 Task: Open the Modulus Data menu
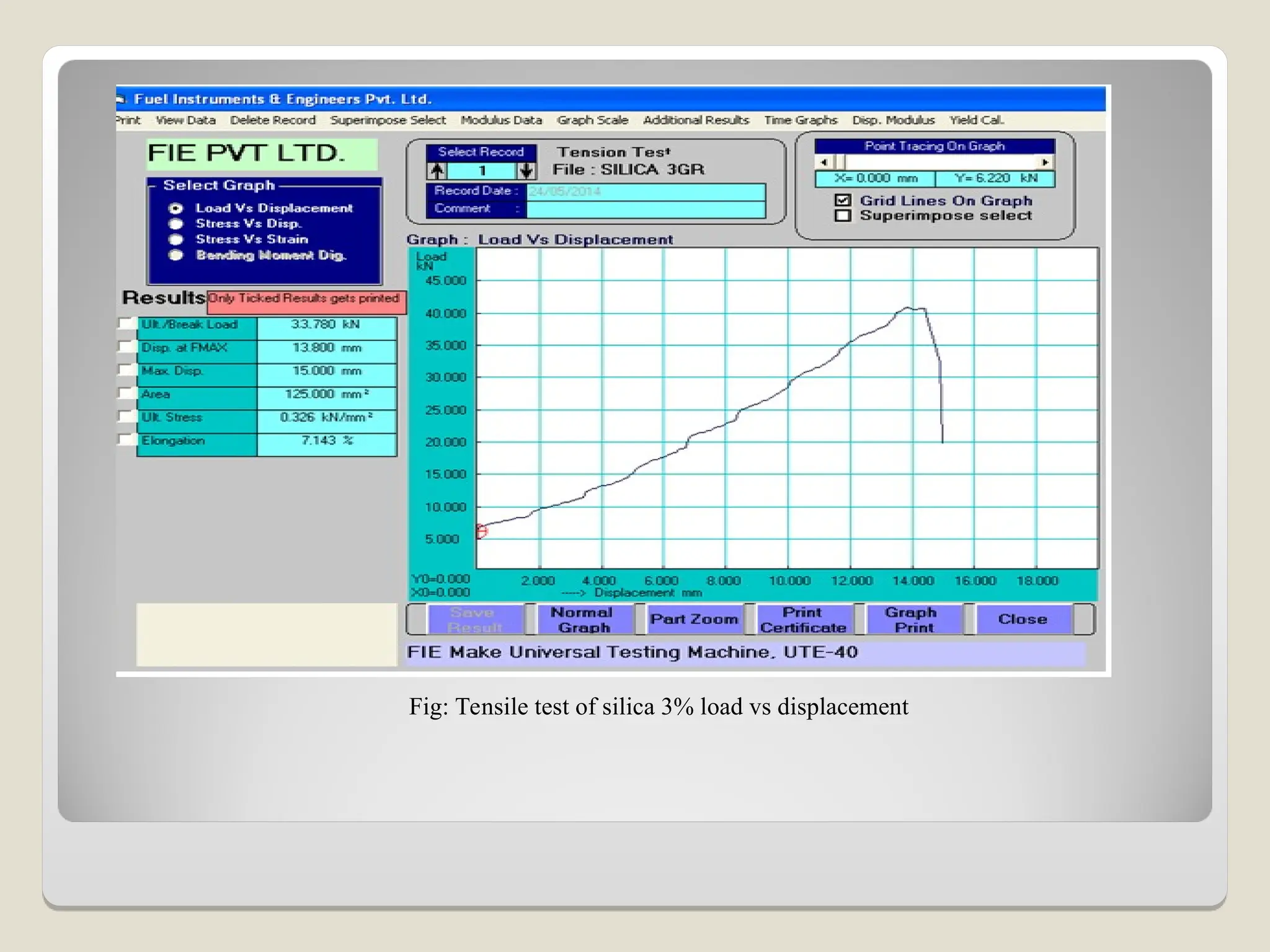click(x=501, y=120)
